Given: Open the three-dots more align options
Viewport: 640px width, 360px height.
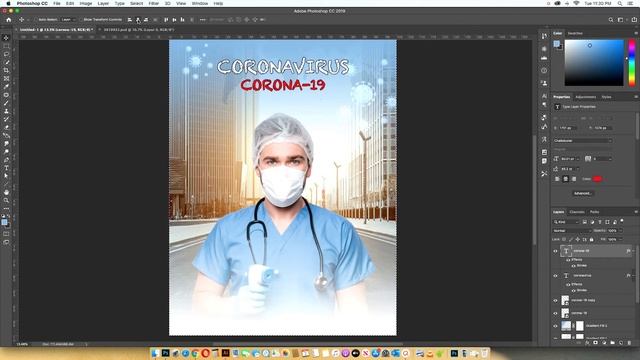Looking at the screenshot, I should [x=202, y=20].
